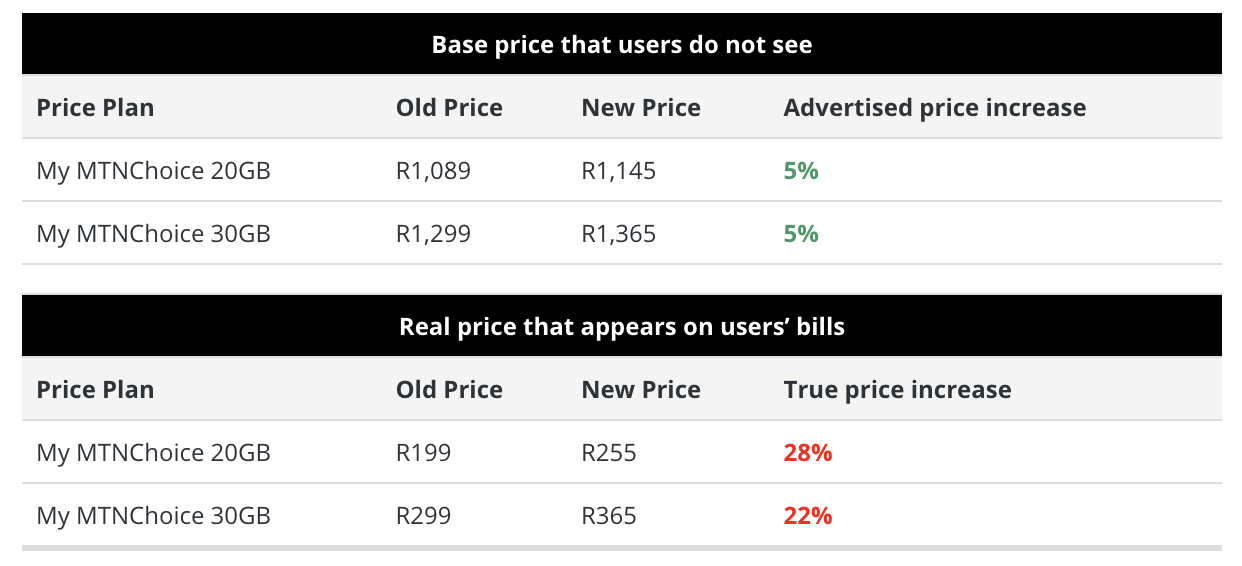Screen dimensions: 1242x566
Task: Click the red 28% true increase figure
Action: pos(807,453)
